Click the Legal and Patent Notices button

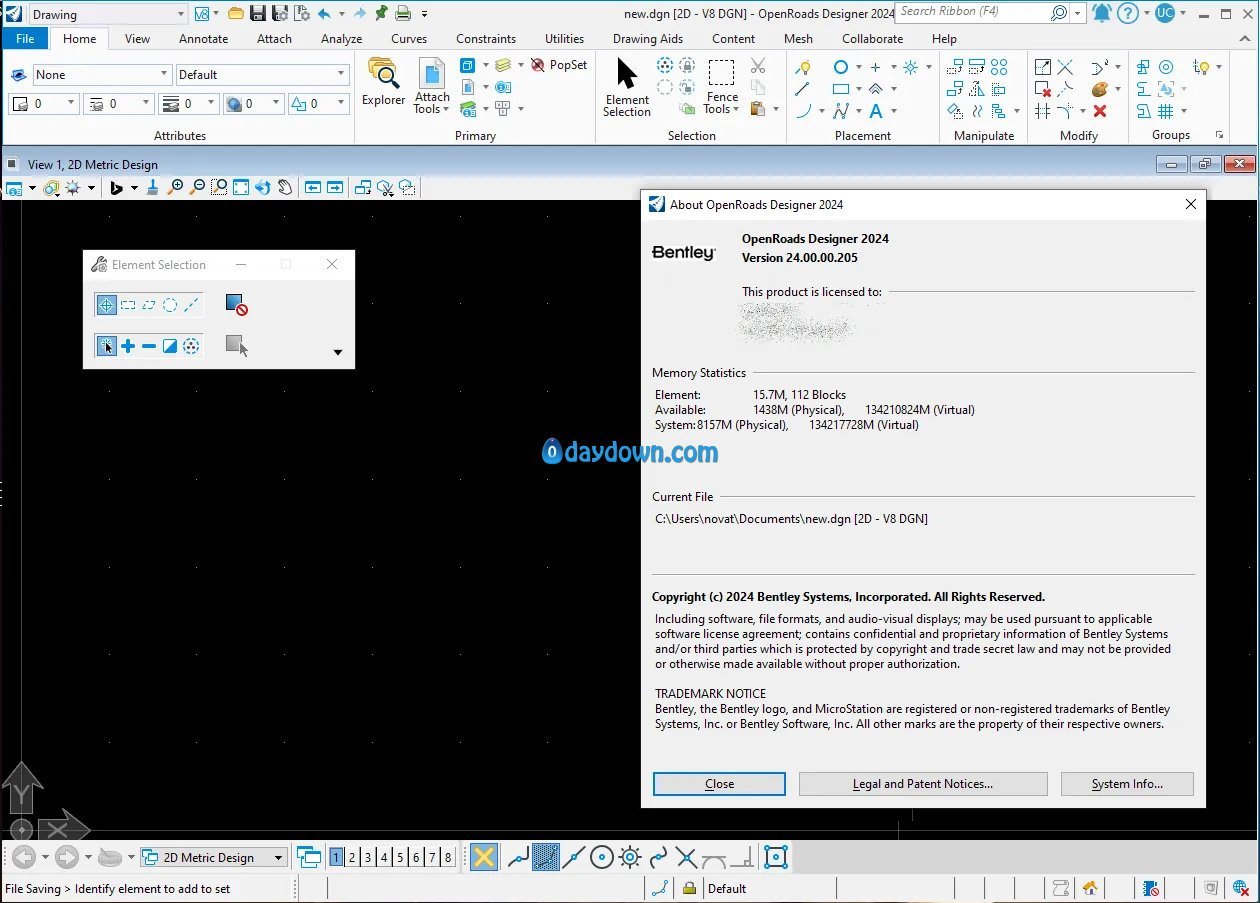(922, 784)
